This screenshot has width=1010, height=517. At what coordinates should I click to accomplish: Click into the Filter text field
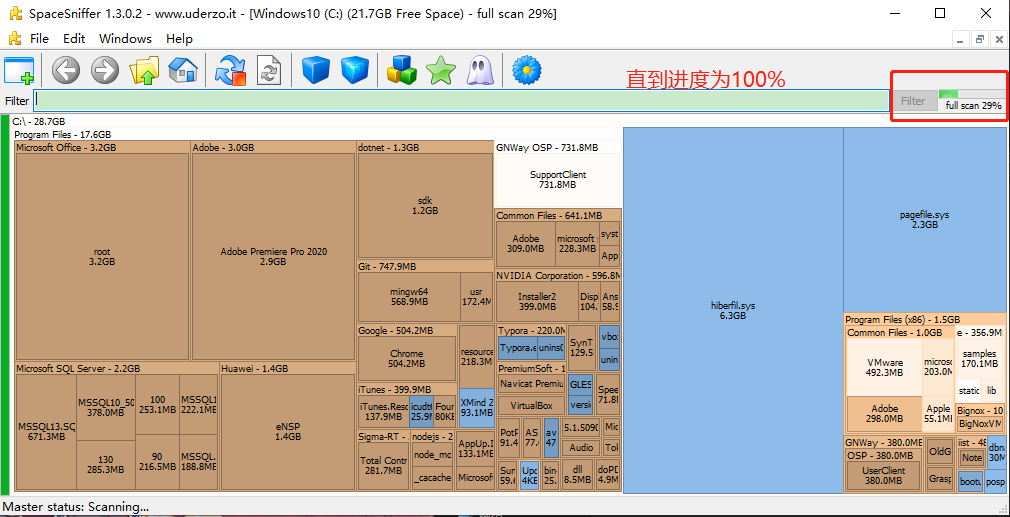click(x=461, y=101)
